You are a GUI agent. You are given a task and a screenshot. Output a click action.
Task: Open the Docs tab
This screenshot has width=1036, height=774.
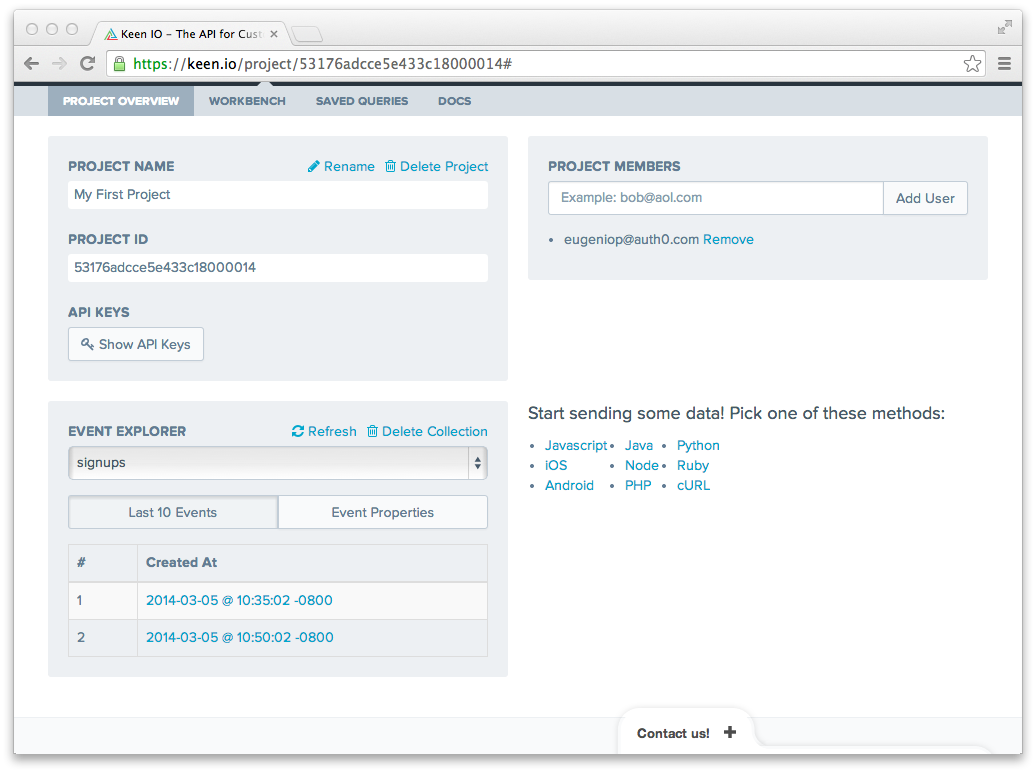(x=455, y=101)
